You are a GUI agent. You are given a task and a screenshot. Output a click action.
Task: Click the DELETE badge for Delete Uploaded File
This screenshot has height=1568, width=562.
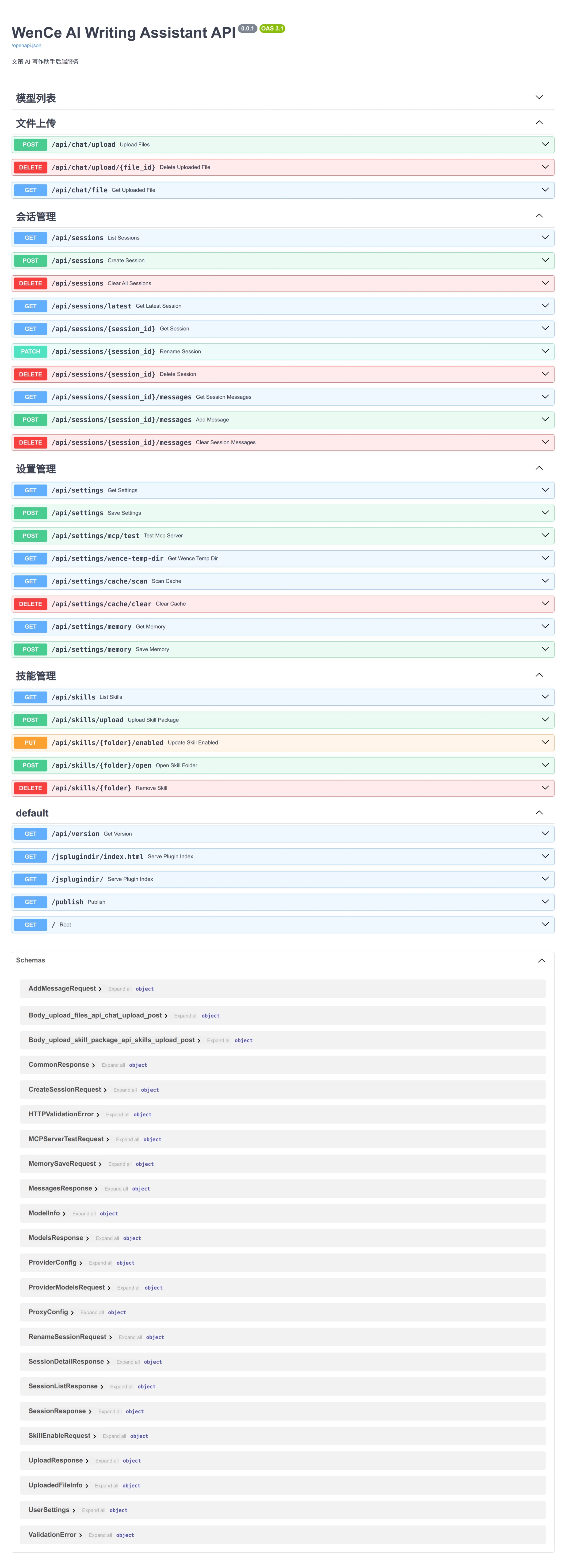click(31, 167)
